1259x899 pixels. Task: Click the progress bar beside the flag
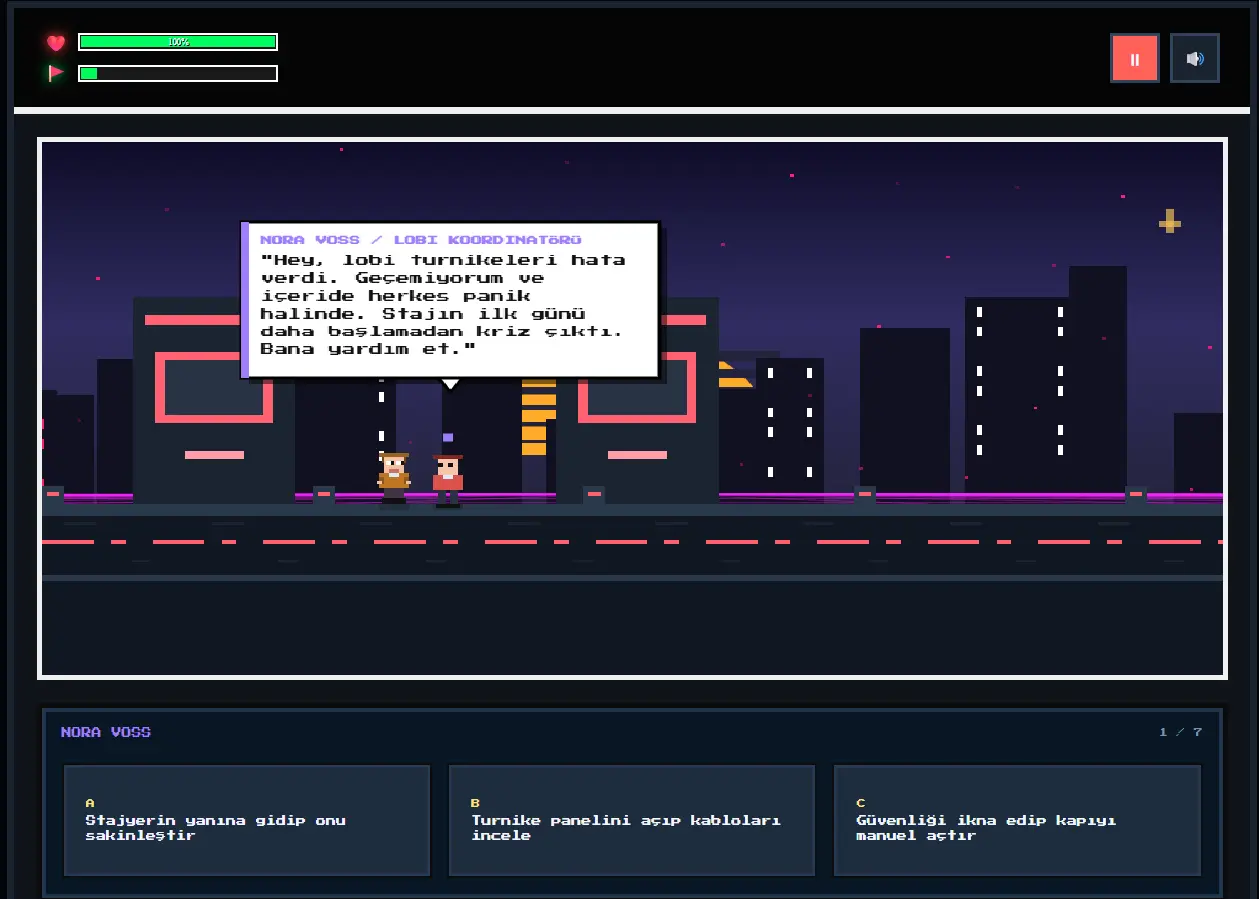coord(178,73)
